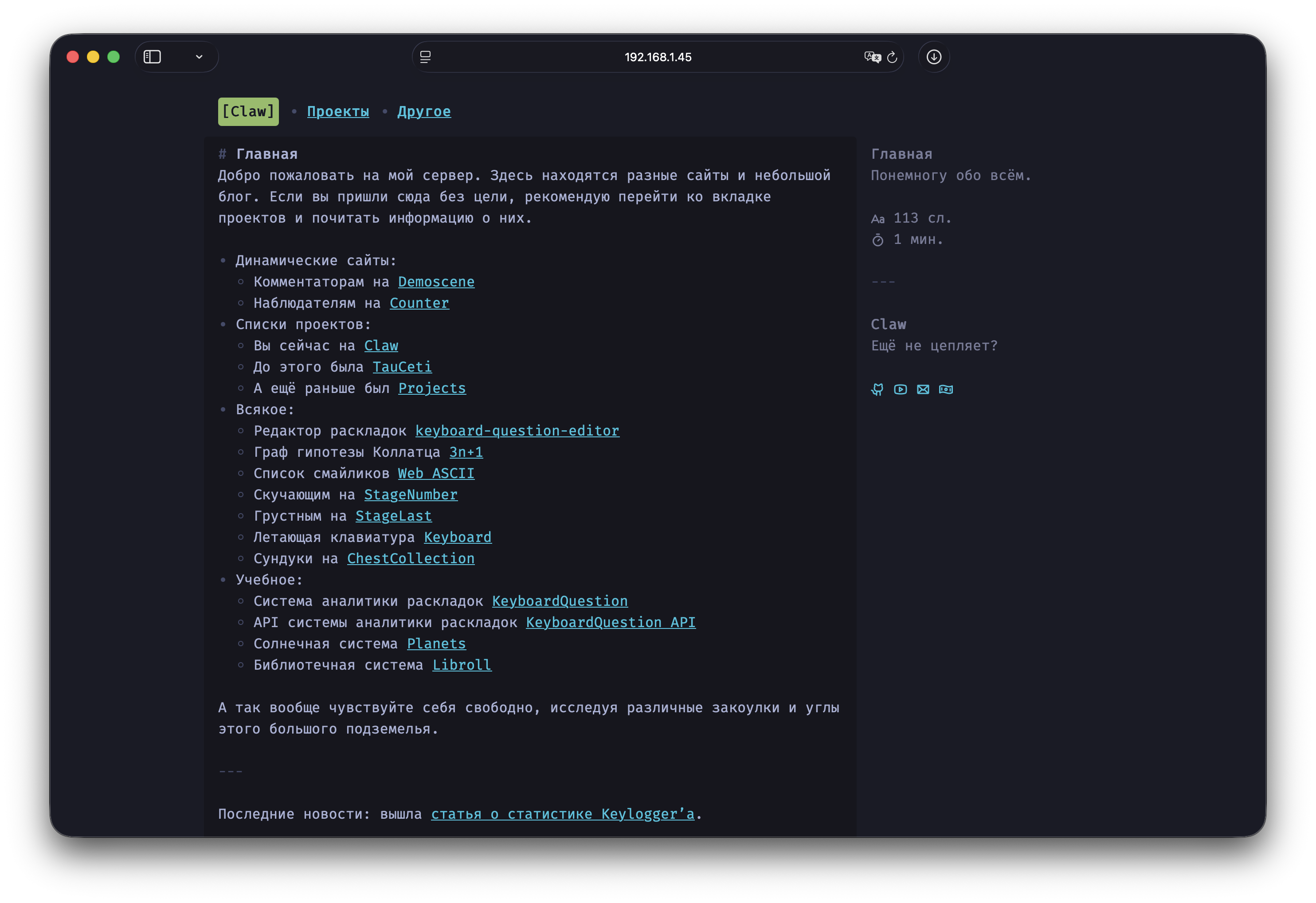Click the Safari downloads icon
The width and height of the screenshot is (1316, 903).
934,57
